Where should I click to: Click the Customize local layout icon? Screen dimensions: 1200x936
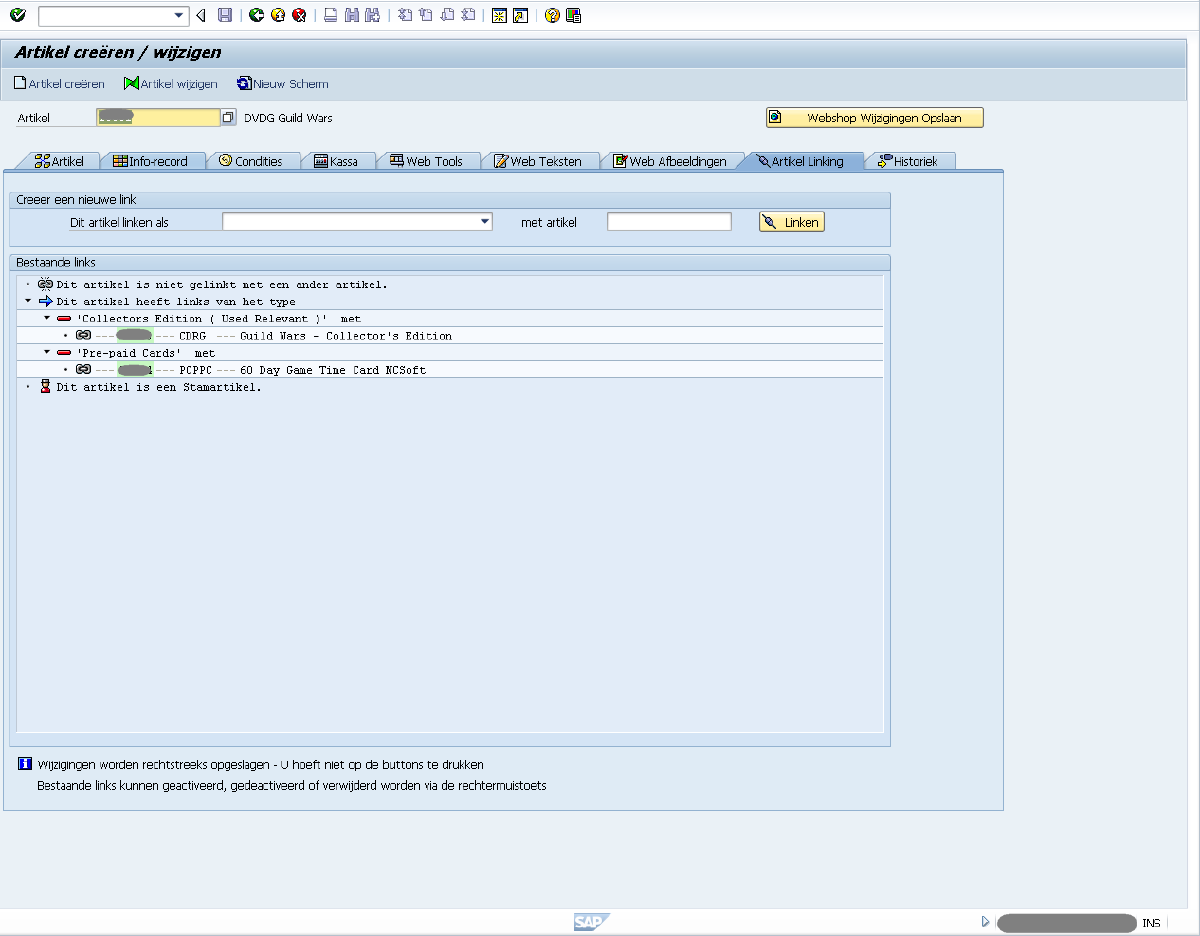coord(573,15)
